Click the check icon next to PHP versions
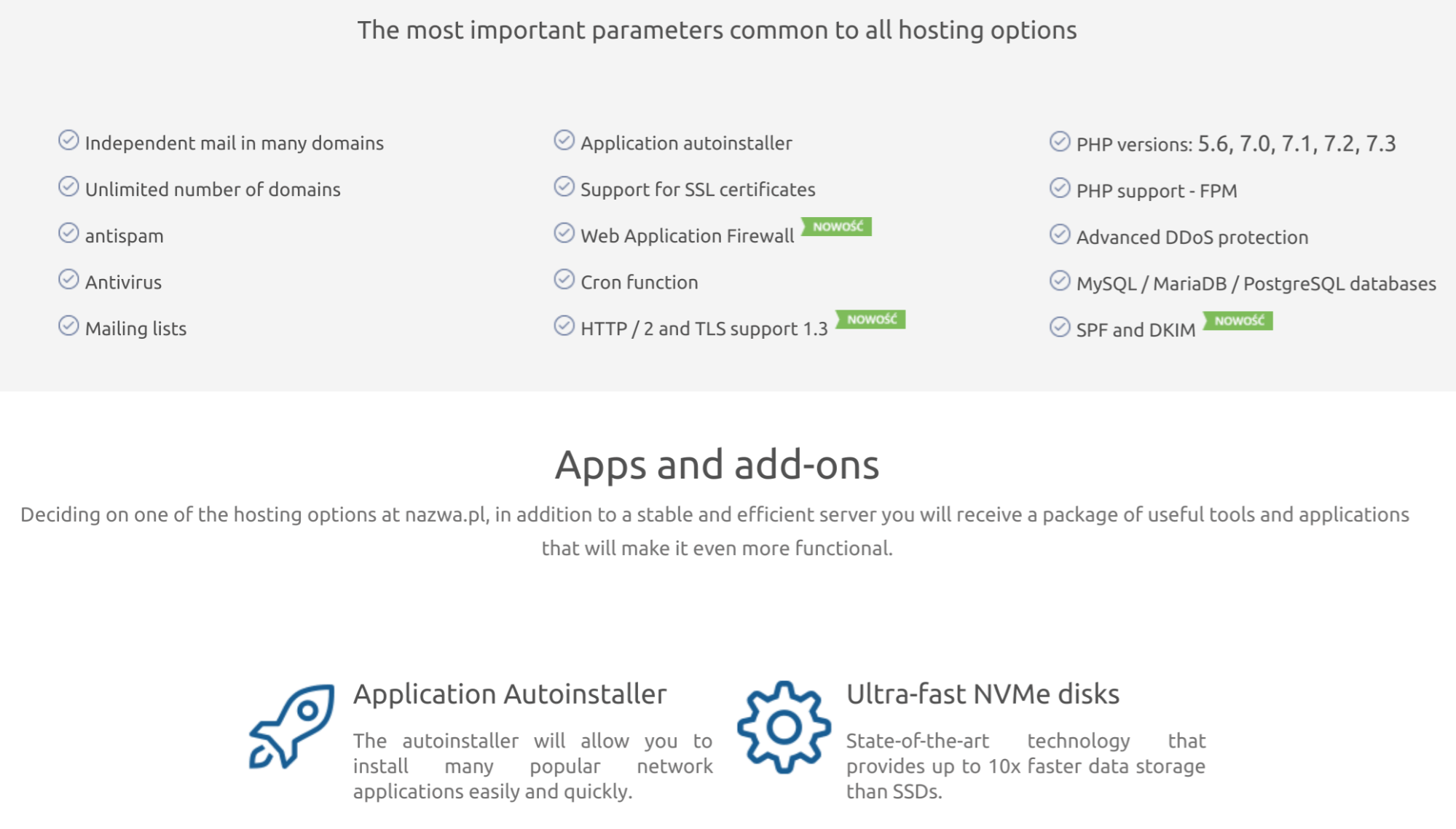1456x829 pixels. [1060, 141]
